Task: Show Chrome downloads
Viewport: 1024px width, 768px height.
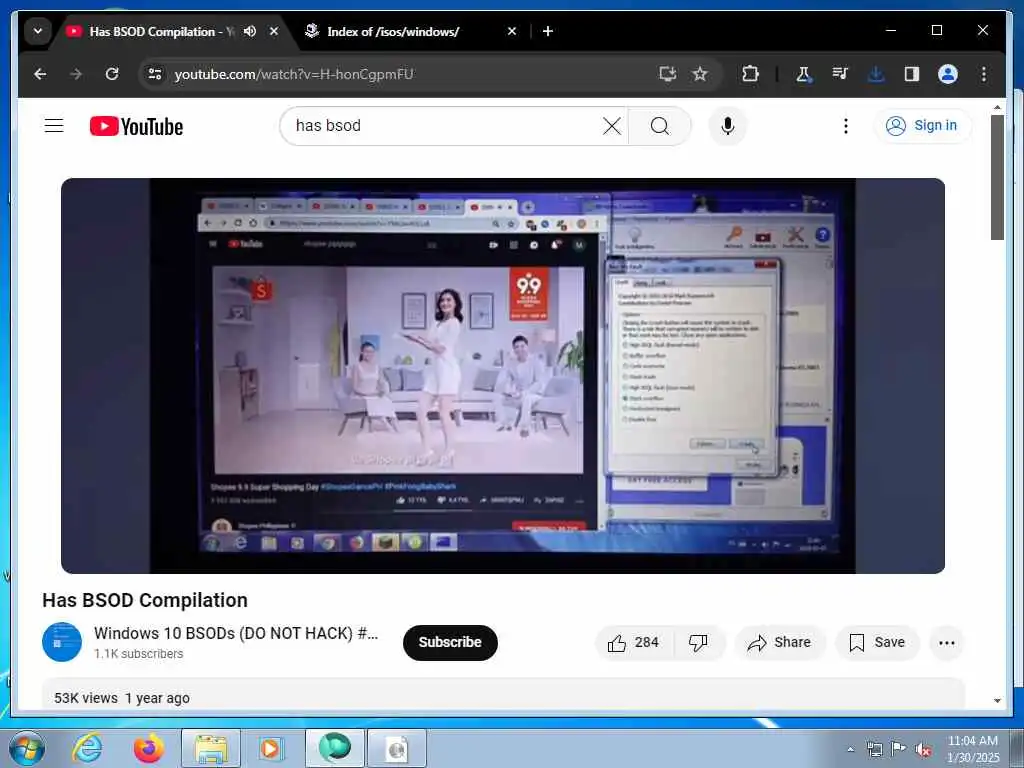Action: [876, 74]
